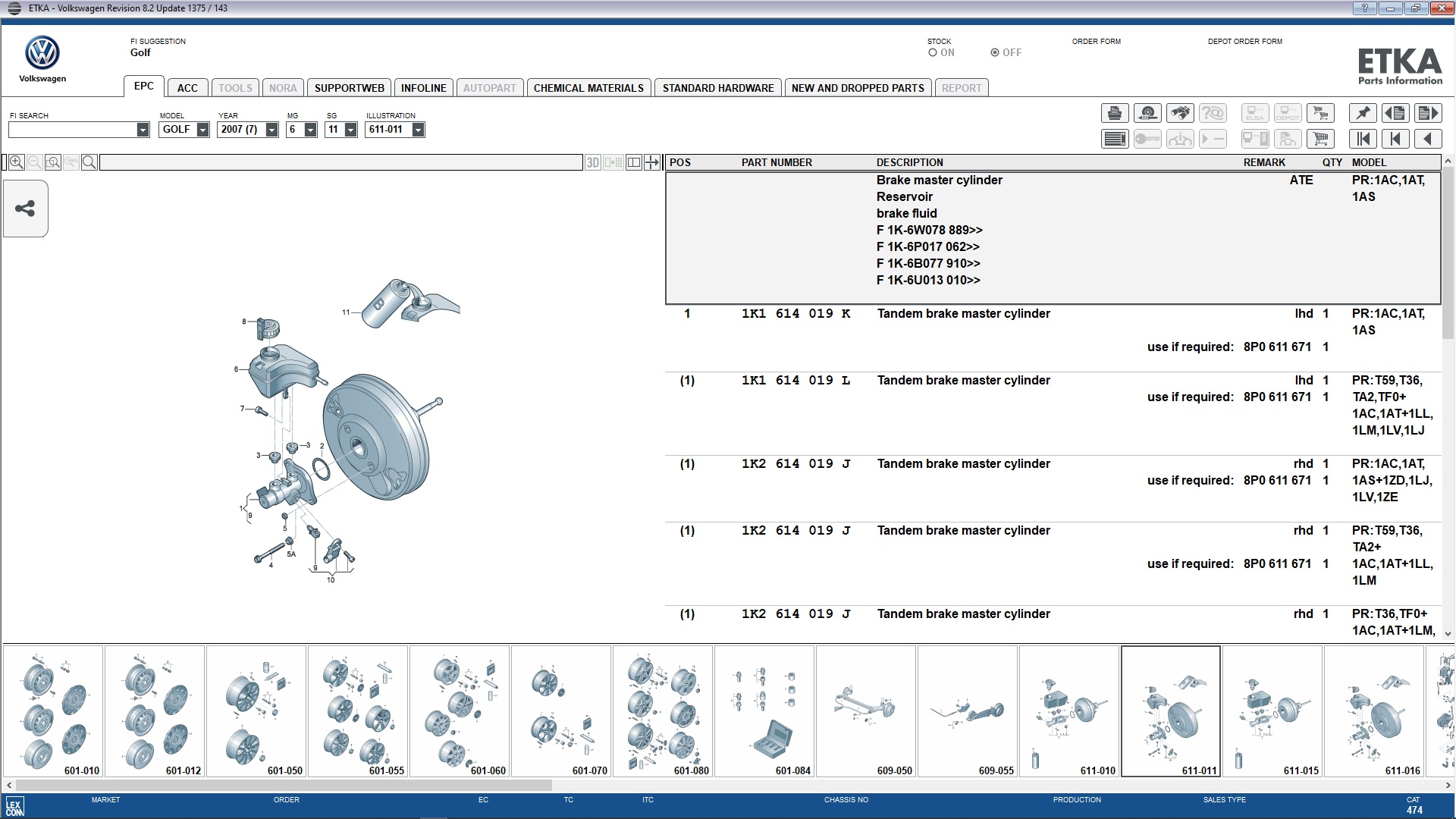Select the stock OFF radio button
1456x819 pixels.
click(x=995, y=53)
